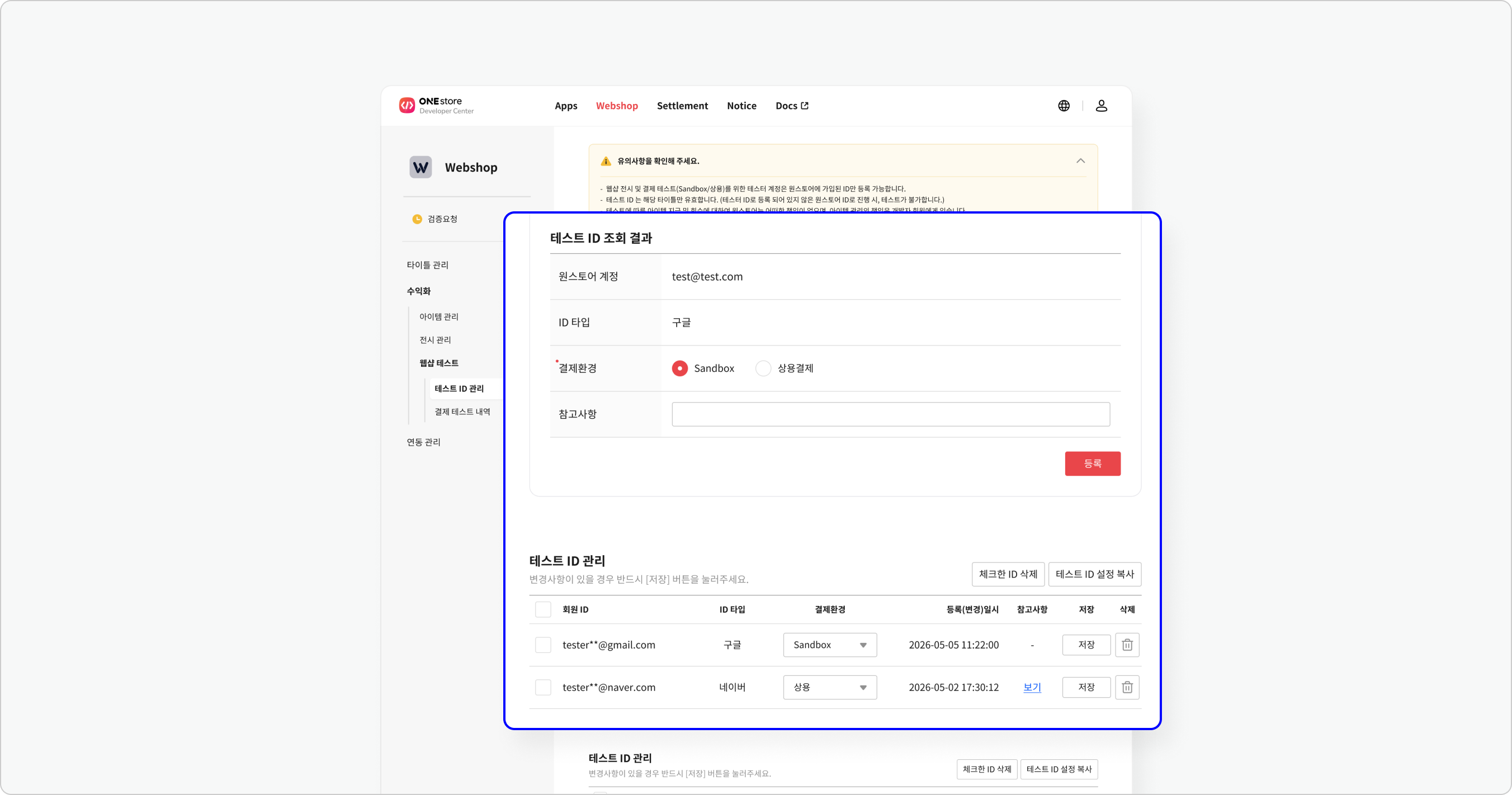Image resolution: width=1512 pixels, height=795 pixels.
Task: Select the 상용결제 radio option
Action: (x=763, y=368)
